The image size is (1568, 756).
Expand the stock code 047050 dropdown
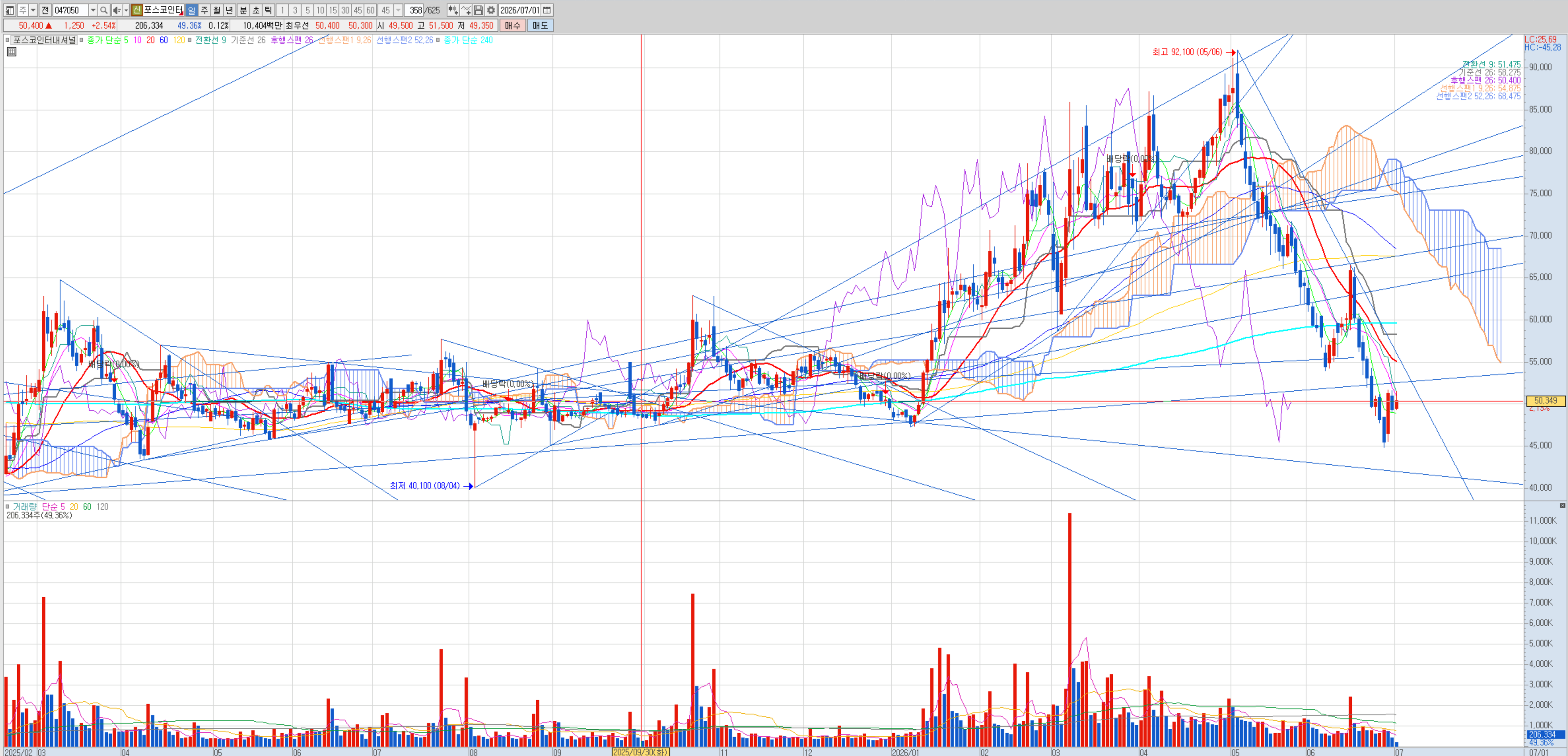93,11
